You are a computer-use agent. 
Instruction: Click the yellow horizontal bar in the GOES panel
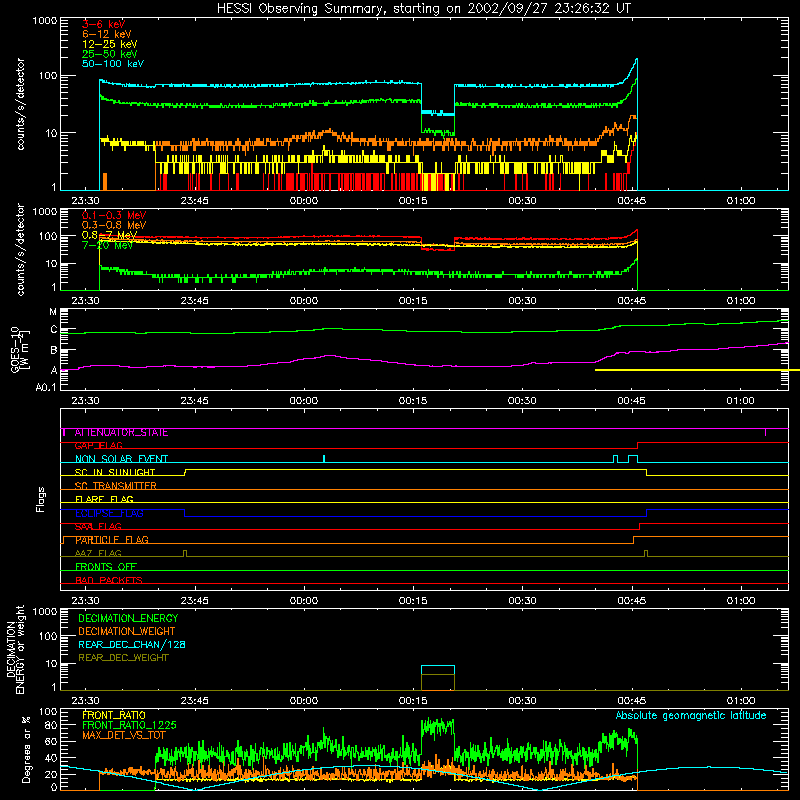point(697,370)
